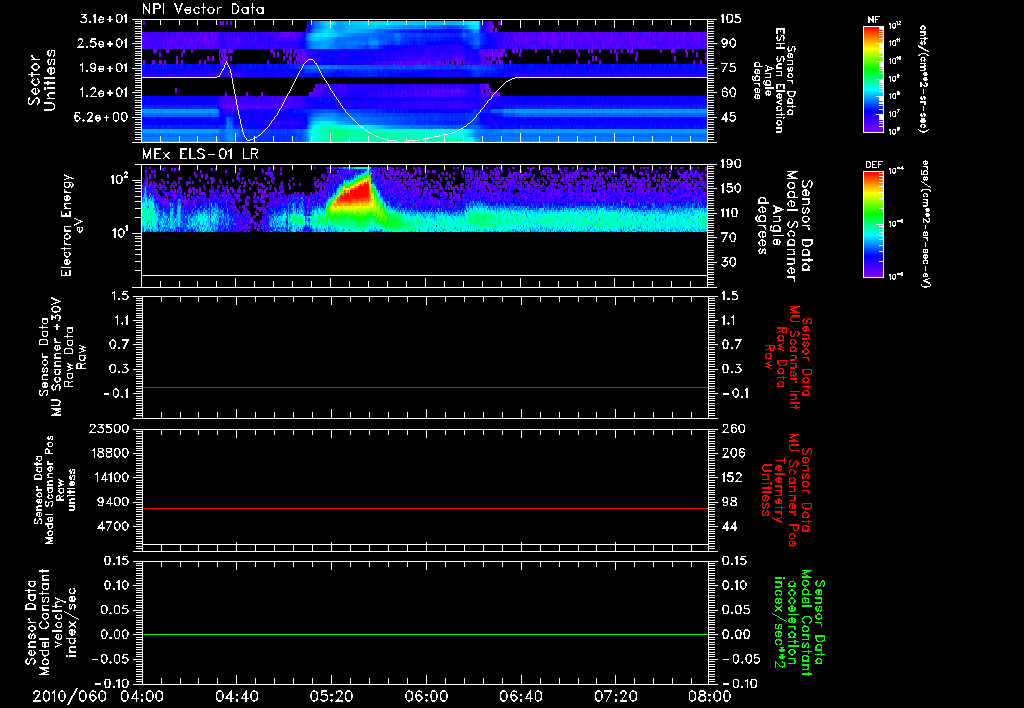Click the 'NF' color bar heading
The image size is (1024, 708).
pos(874,20)
